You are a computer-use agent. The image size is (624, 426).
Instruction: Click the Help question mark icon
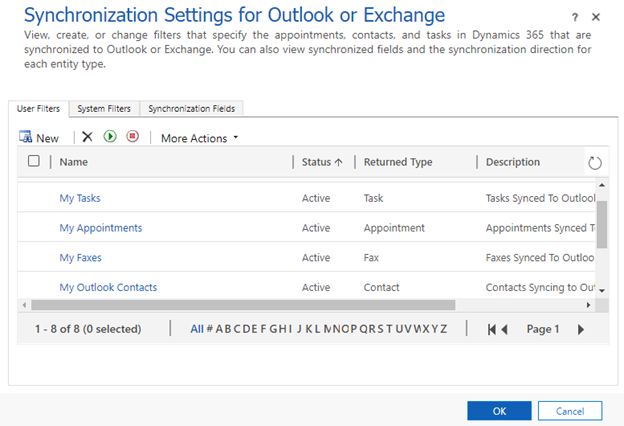click(x=575, y=17)
